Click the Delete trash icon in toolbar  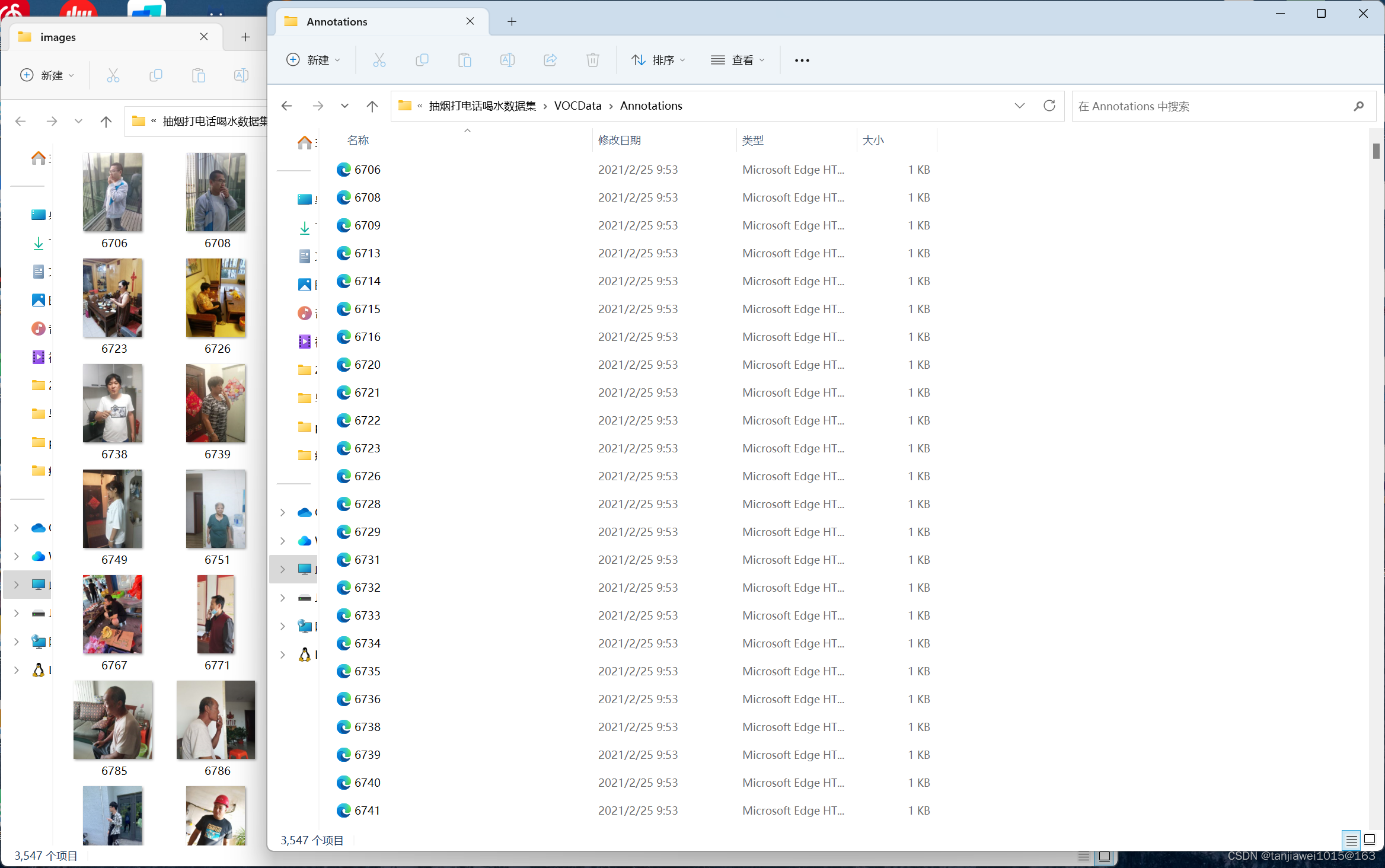592,60
